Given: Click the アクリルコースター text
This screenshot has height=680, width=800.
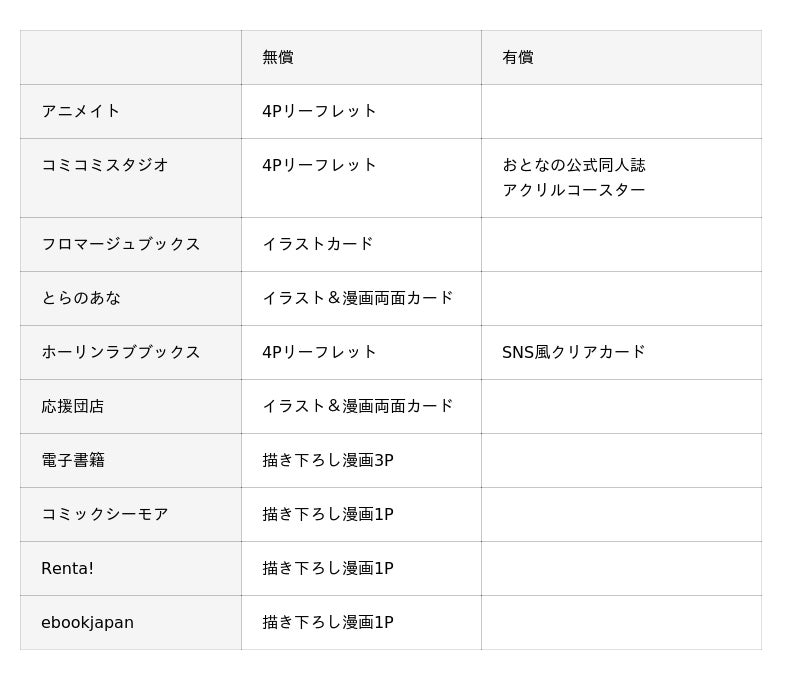Looking at the screenshot, I should [574, 191].
